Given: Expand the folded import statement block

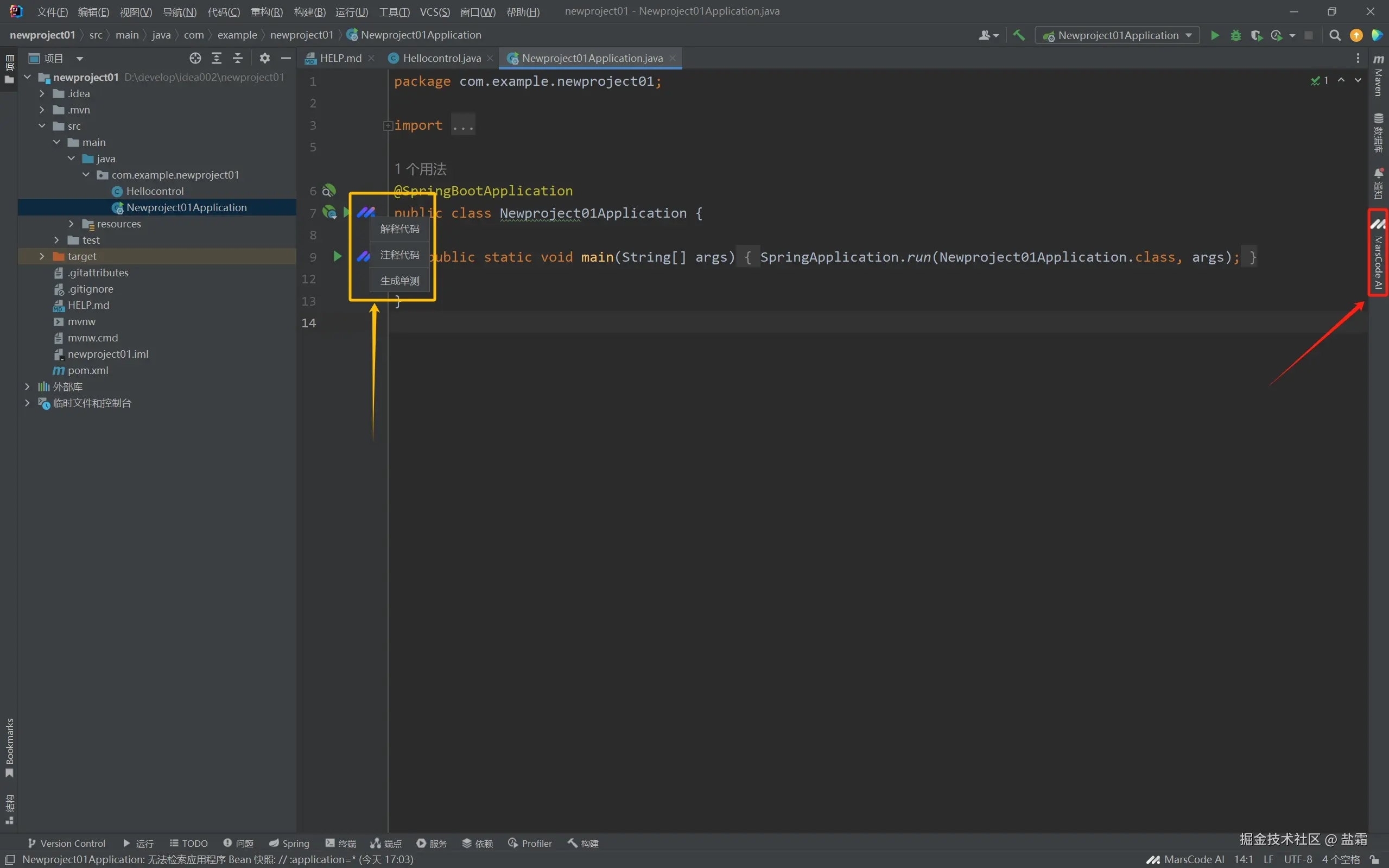Looking at the screenshot, I should [x=388, y=126].
